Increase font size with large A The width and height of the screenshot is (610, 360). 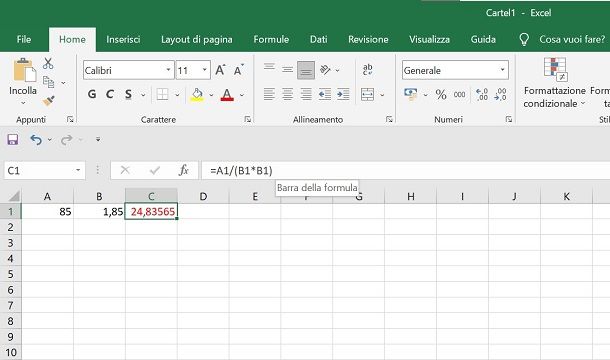[220, 70]
